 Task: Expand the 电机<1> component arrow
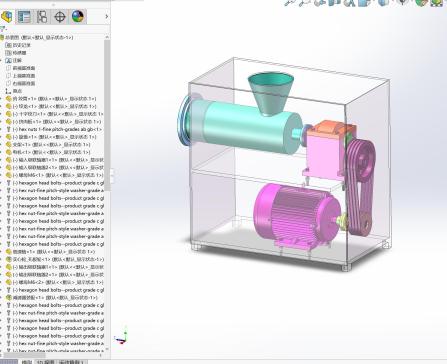click(x=1, y=152)
